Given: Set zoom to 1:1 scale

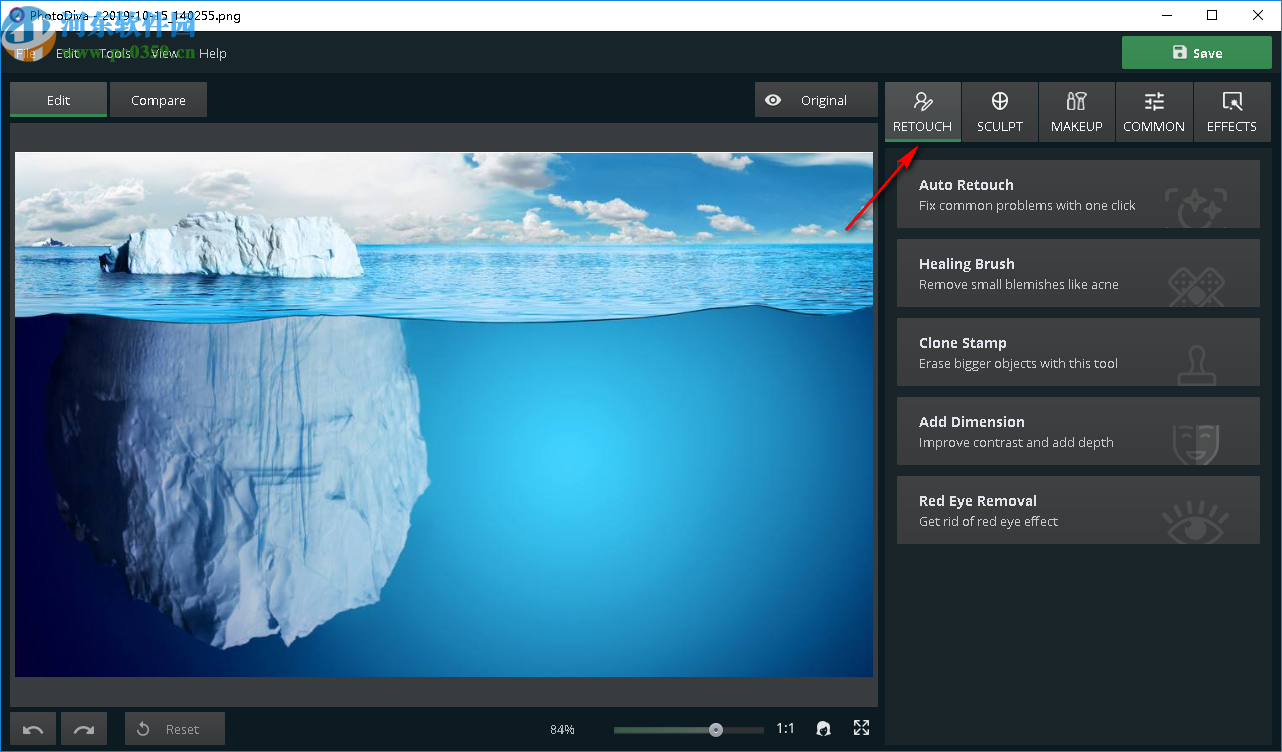Looking at the screenshot, I should [785, 729].
